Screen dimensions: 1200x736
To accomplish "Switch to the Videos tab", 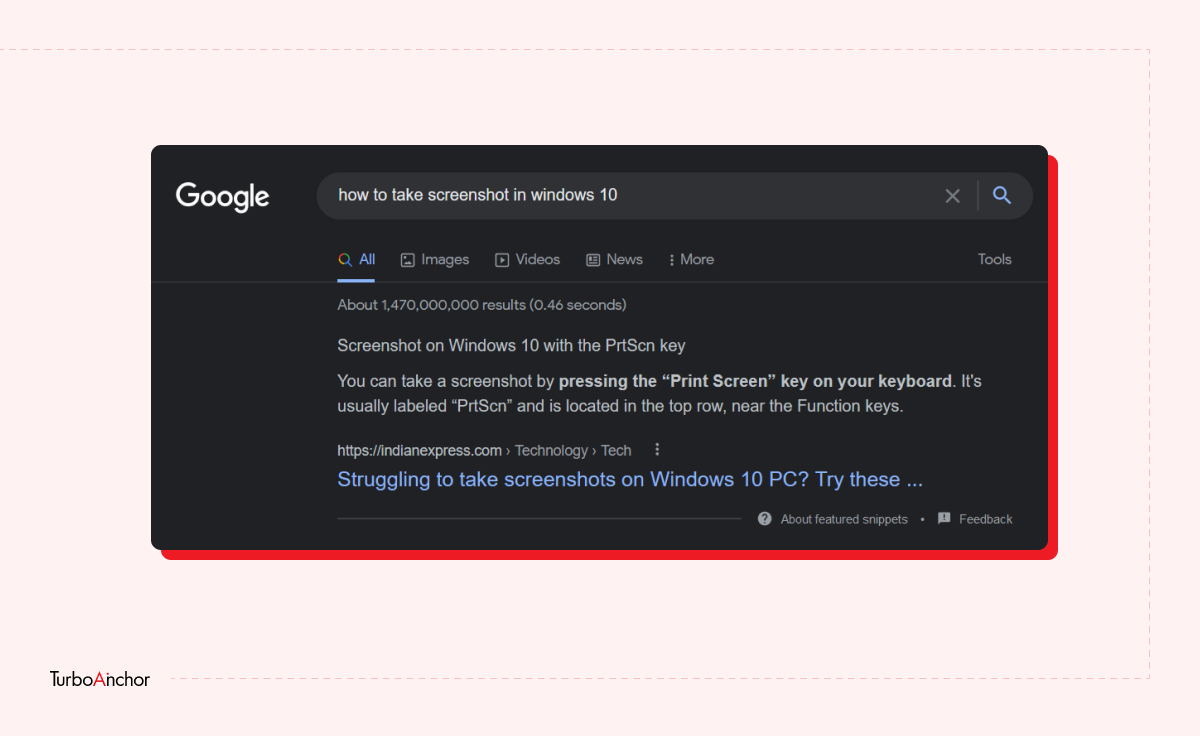I will coord(528,259).
